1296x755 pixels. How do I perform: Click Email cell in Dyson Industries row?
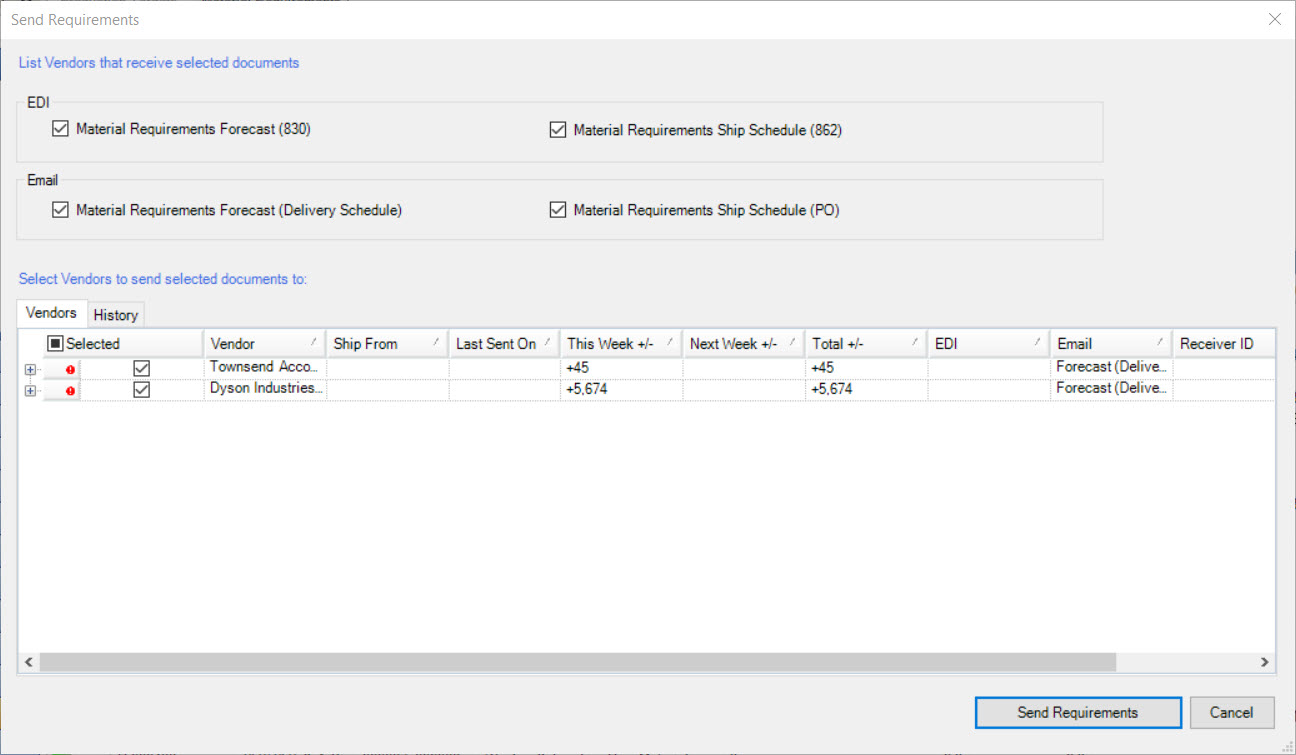tap(1111, 390)
